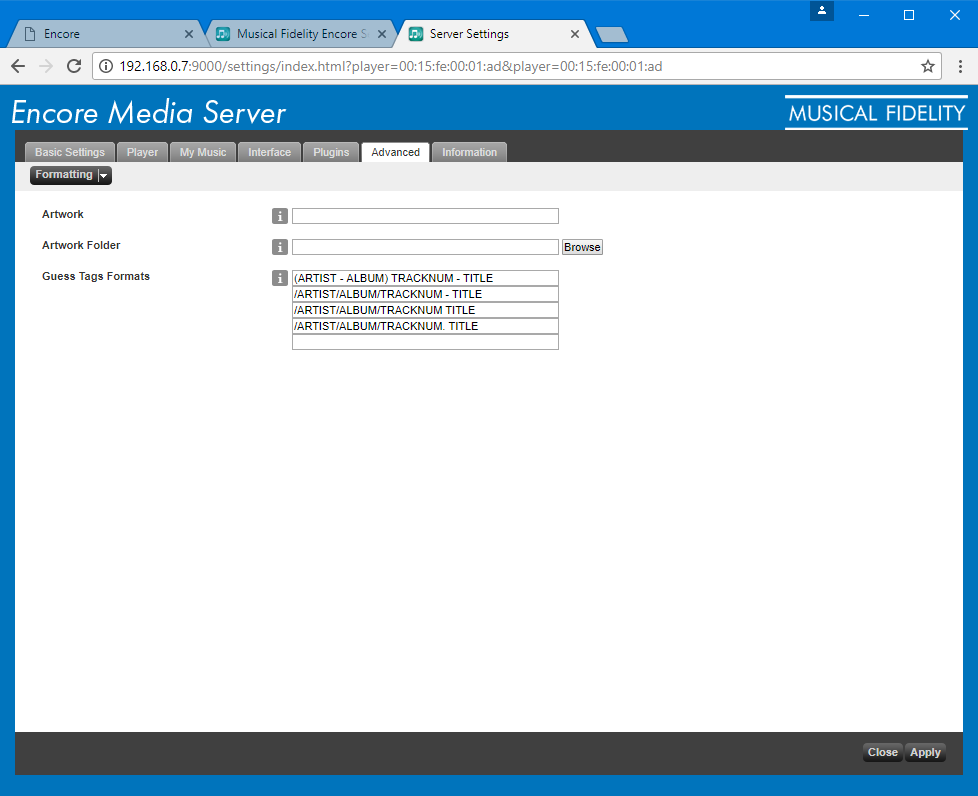Focus the Artwork Folder path field
Screen dimensions: 978x796
[x=425, y=247]
